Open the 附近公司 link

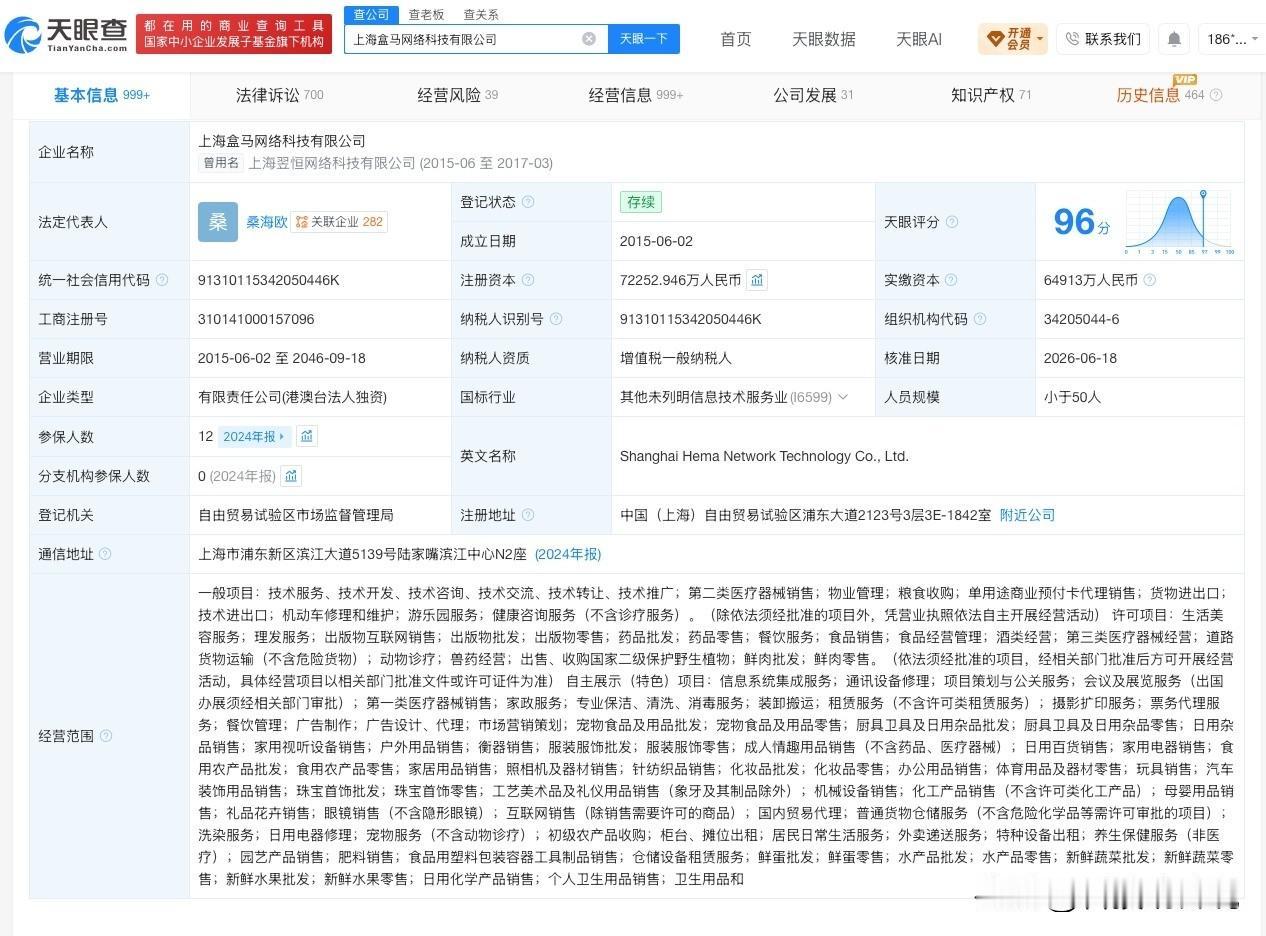(1027, 515)
